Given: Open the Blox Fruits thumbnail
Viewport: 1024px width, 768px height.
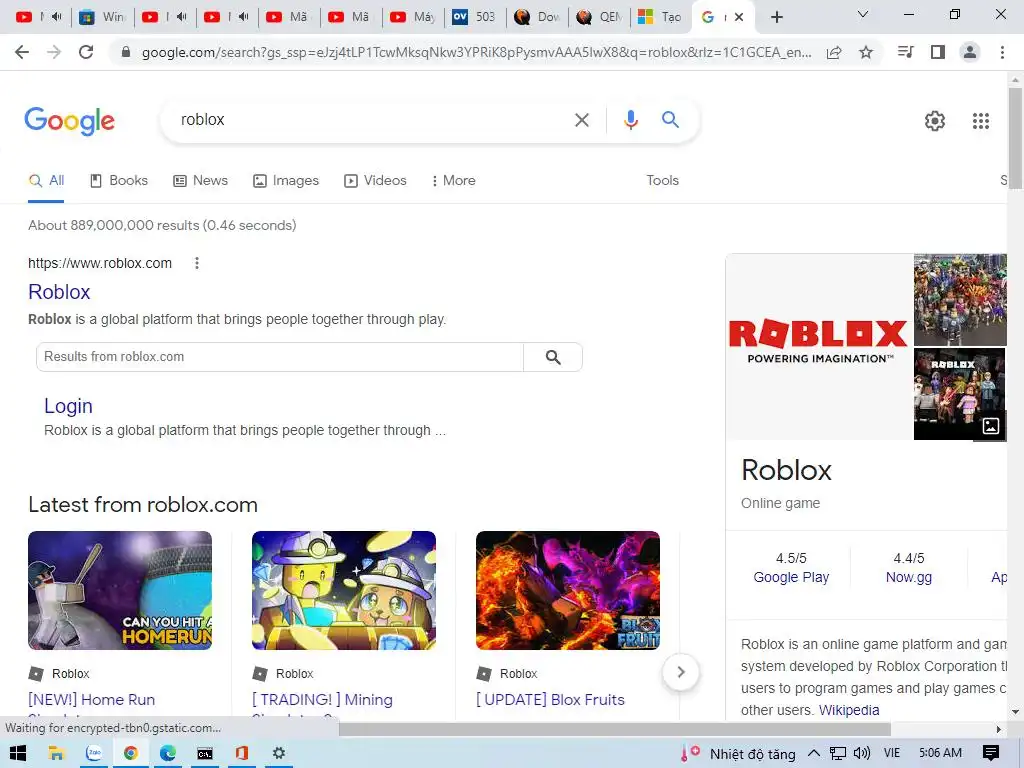Looking at the screenshot, I should (x=568, y=590).
